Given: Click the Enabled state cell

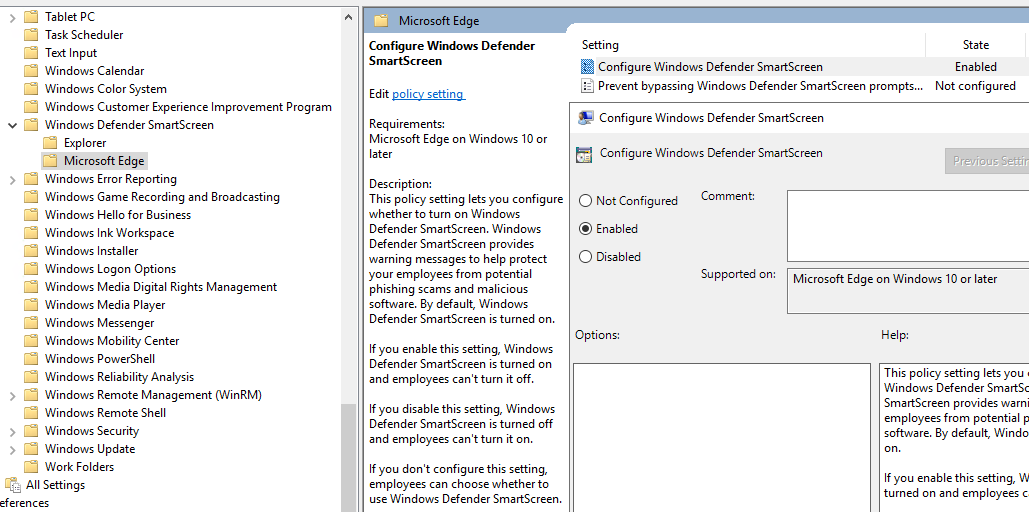Looking at the screenshot, I should coord(976,66).
